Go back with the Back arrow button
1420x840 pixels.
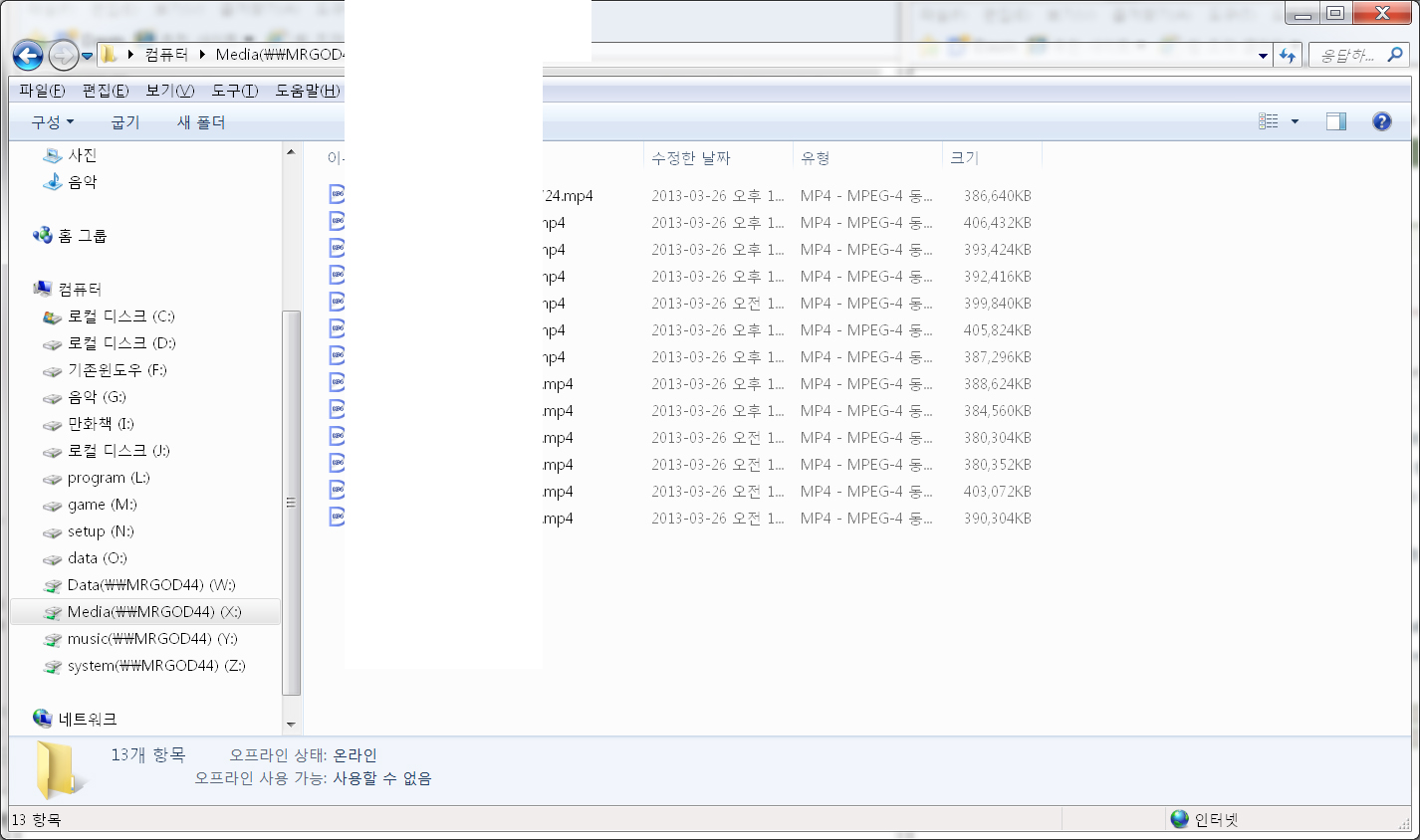(28, 56)
